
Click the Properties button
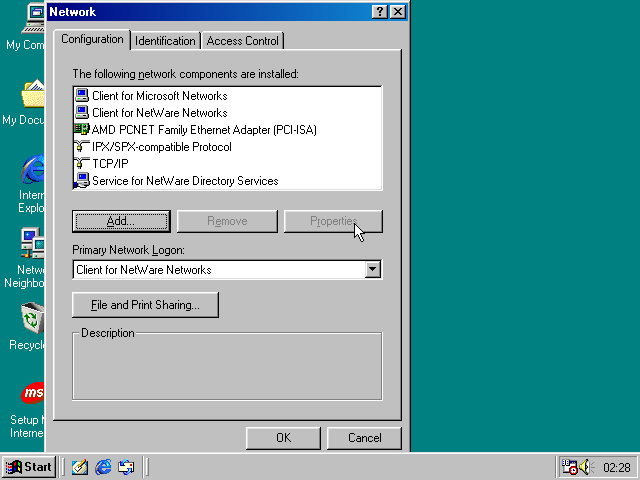coord(333,221)
